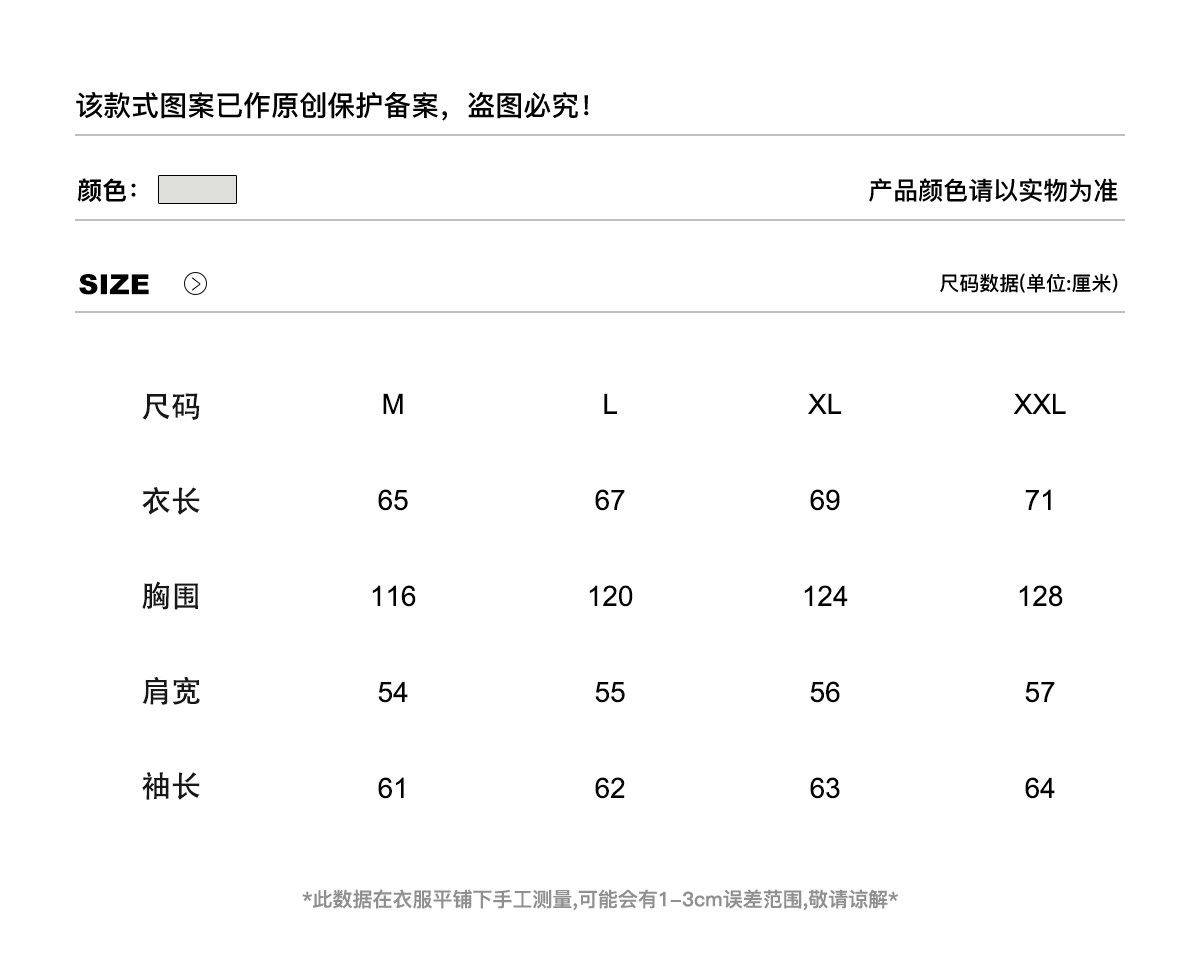Click the copyright notice '该款式图案已作原创保护备案'
Image resolution: width=1200 pixels, height=980 pixels.
[258, 105]
